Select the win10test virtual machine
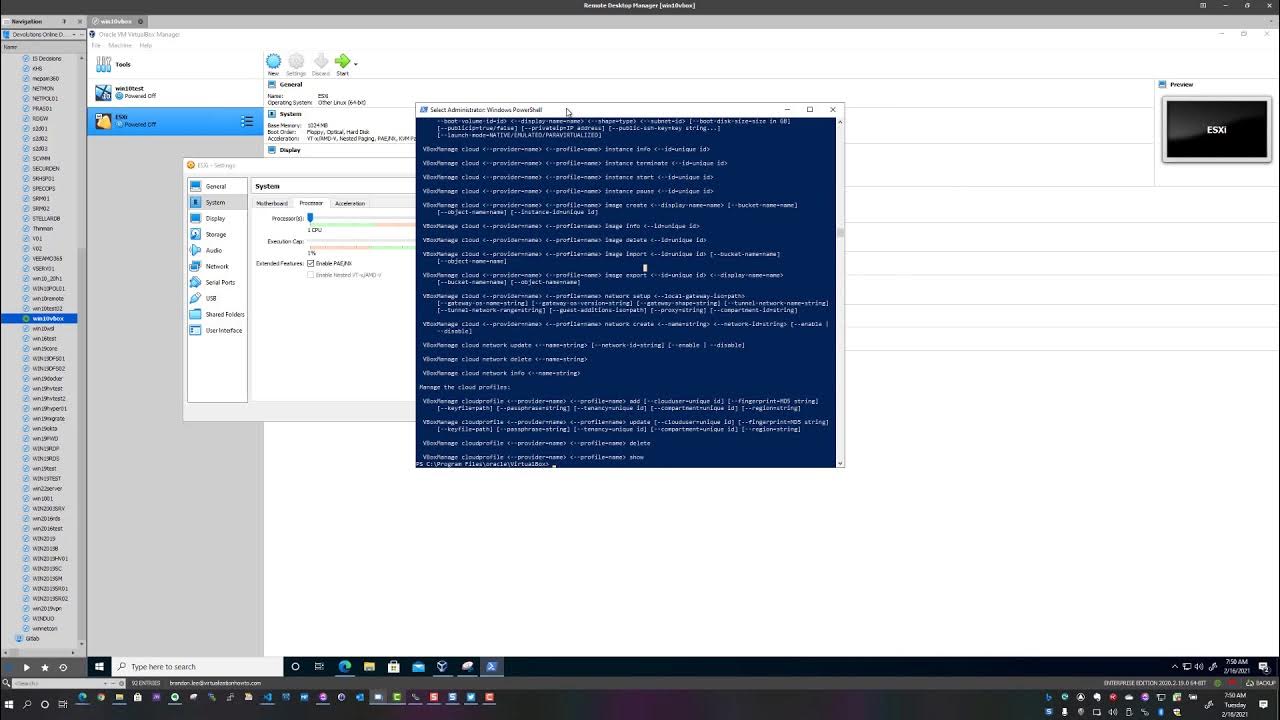 point(175,92)
